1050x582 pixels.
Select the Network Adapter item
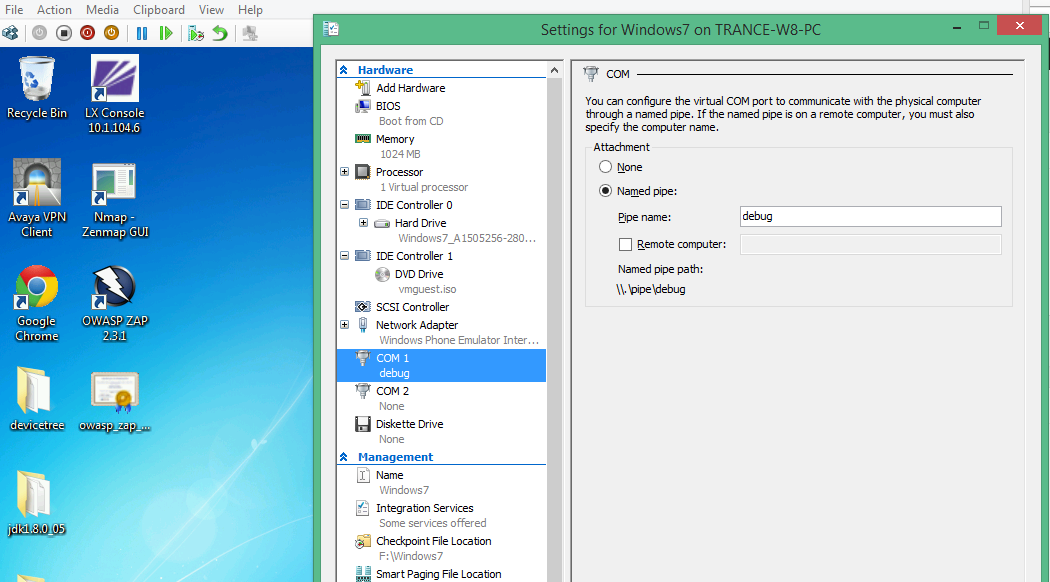(417, 325)
